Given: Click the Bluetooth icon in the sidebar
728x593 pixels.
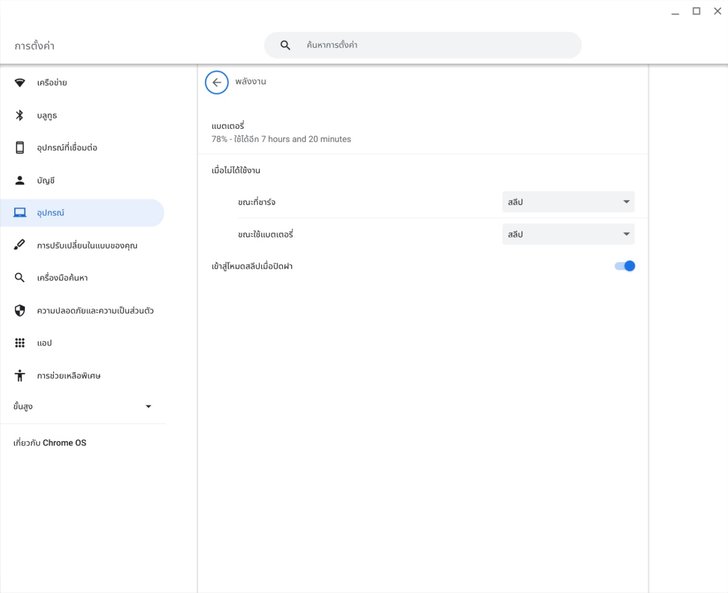Looking at the screenshot, I should [x=20, y=115].
